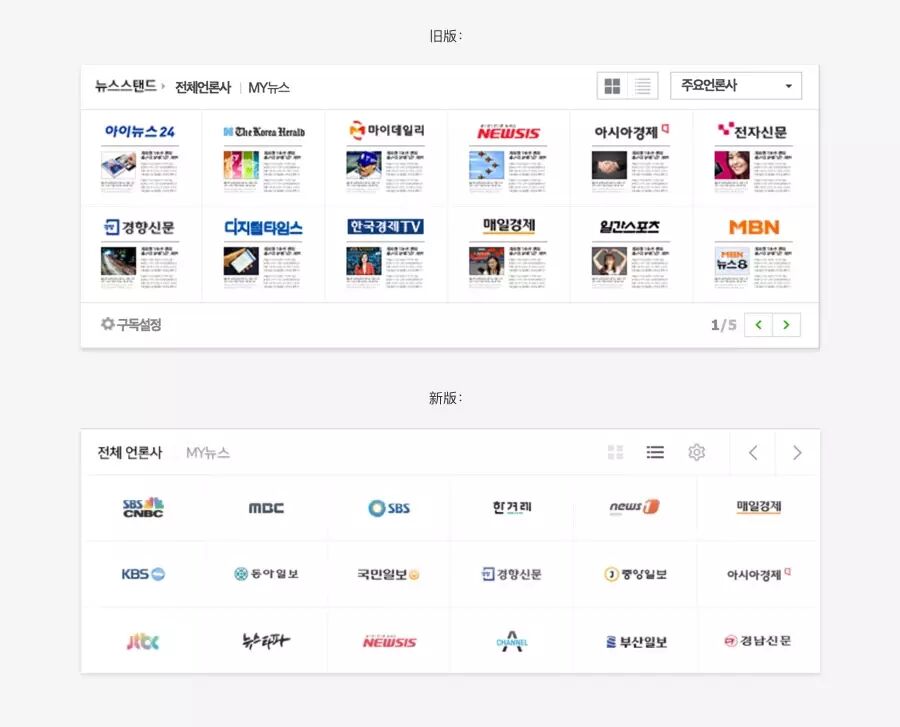Open 구독설정 subscription settings
Screen dimensions: 900x727
pyautogui.click(x=131, y=324)
